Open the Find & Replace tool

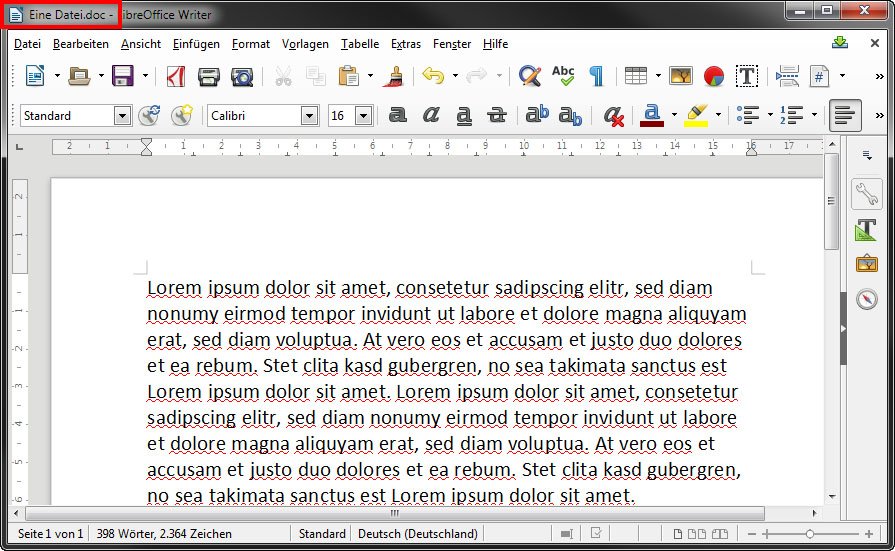[x=530, y=76]
